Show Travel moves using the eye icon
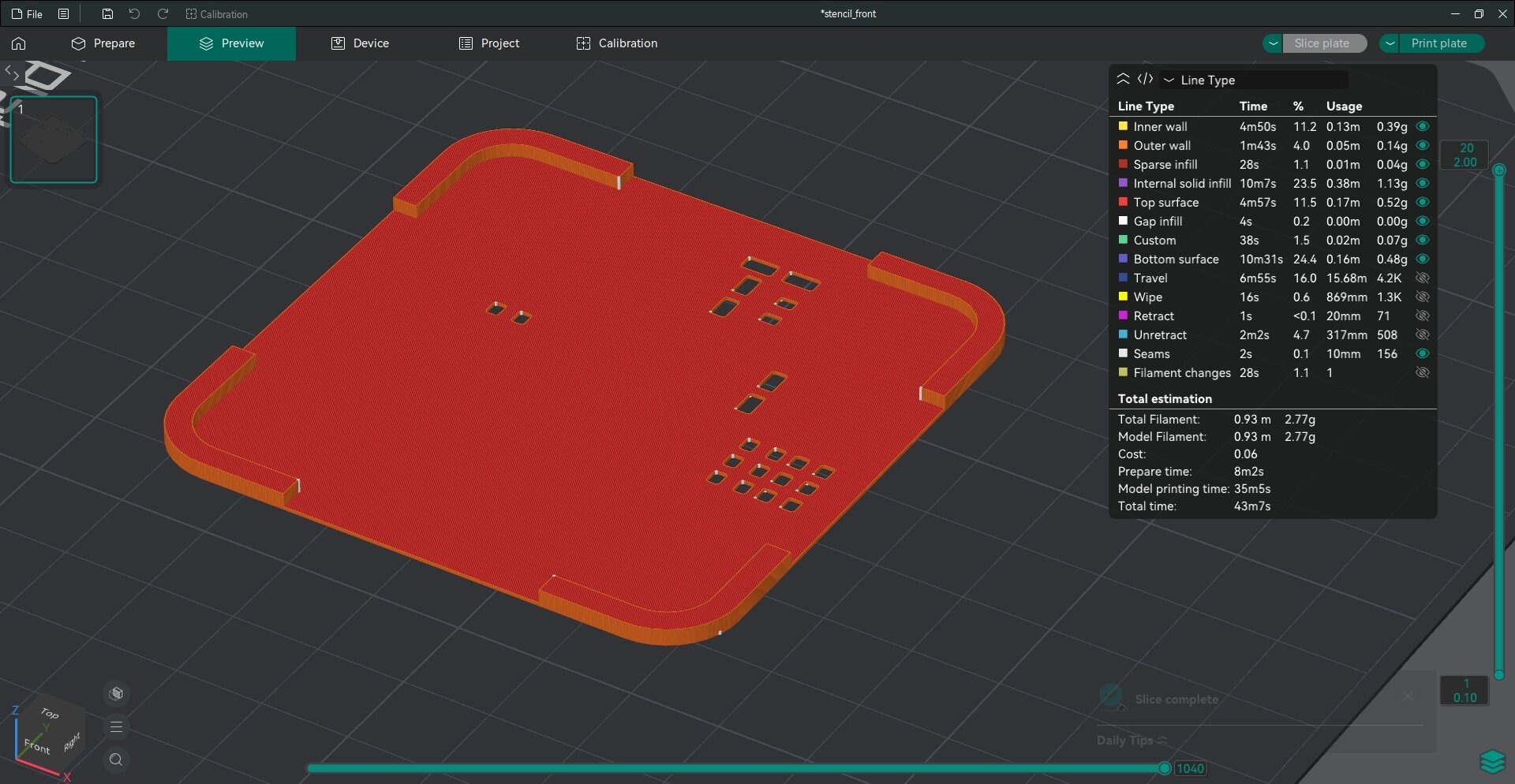1515x784 pixels. pos(1423,278)
